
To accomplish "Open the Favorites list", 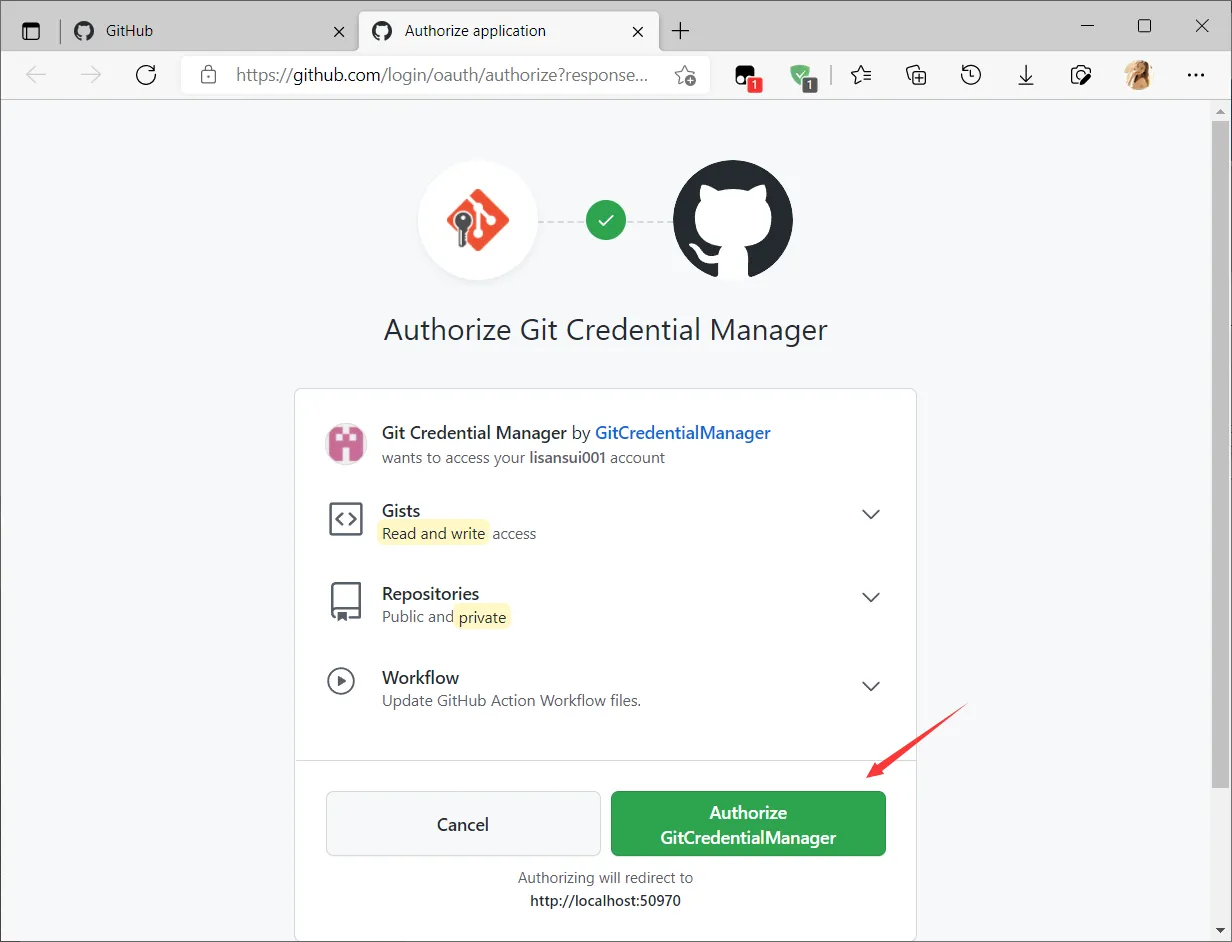I will [x=861, y=75].
